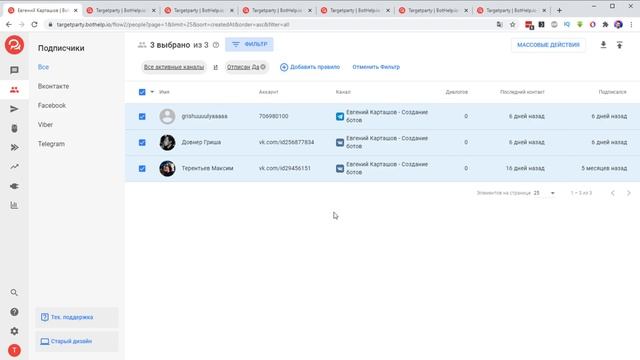Uncheck the Терентьев Максим row checkbox
This screenshot has width=640, height=360.
142,169
